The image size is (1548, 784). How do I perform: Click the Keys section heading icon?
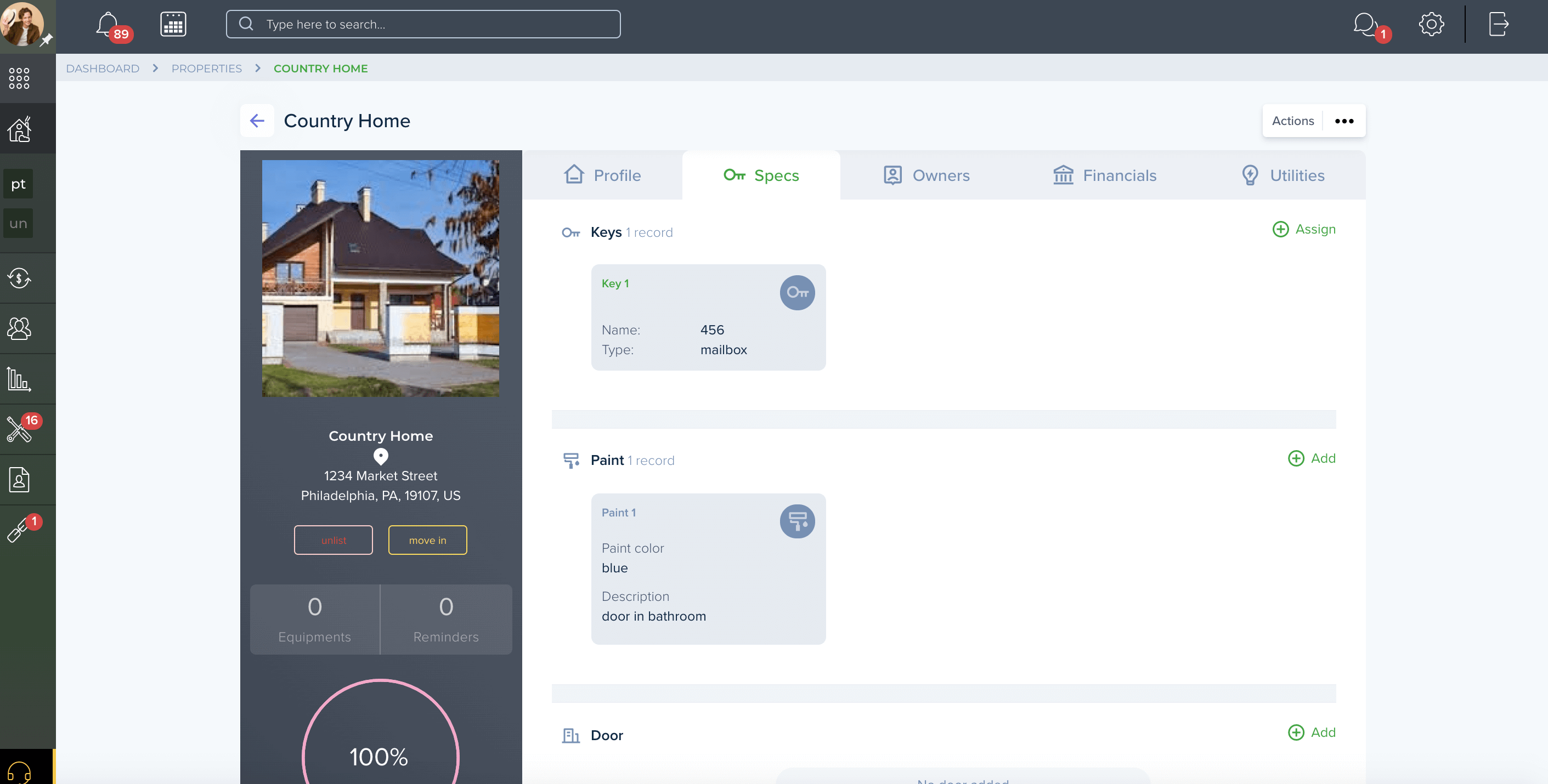570,232
